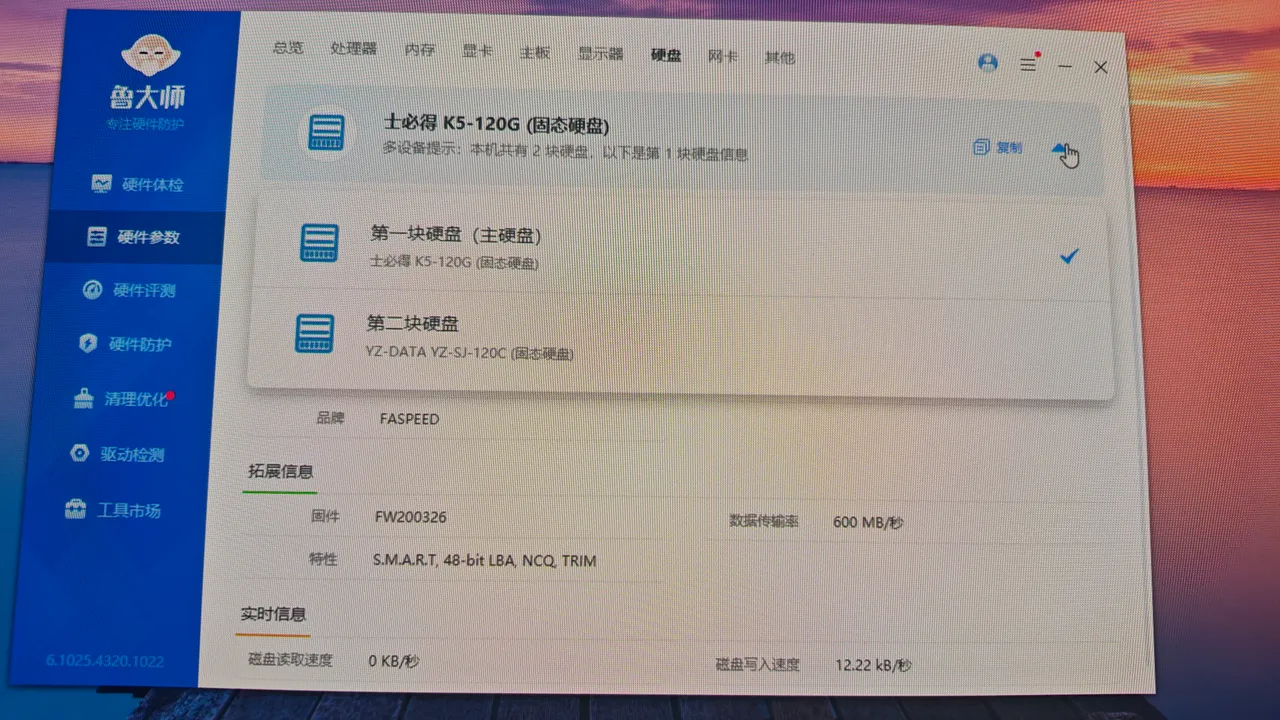Click the version number 6.1025.4320.1022
This screenshot has width=1280, height=720.
pyautogui.click(x=105, y=661)
